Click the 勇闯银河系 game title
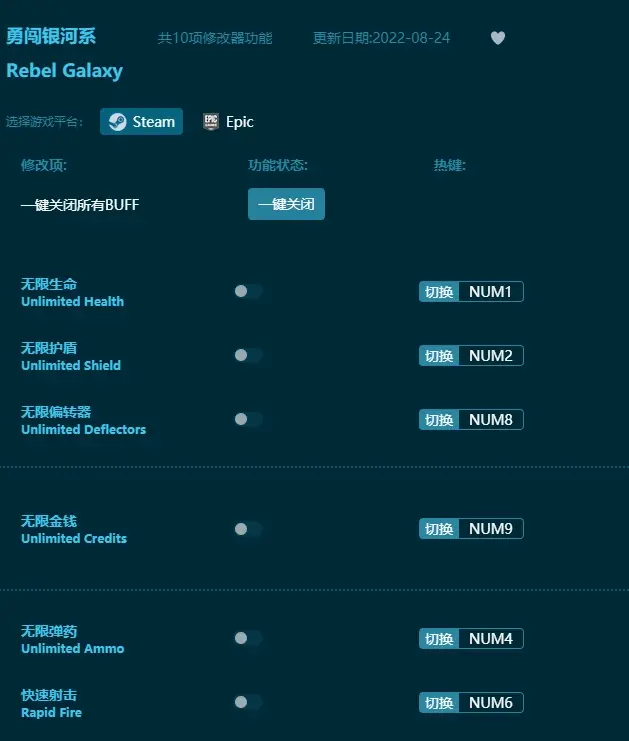629x741 pixels. pyautogui.click(x=51, y=36)
